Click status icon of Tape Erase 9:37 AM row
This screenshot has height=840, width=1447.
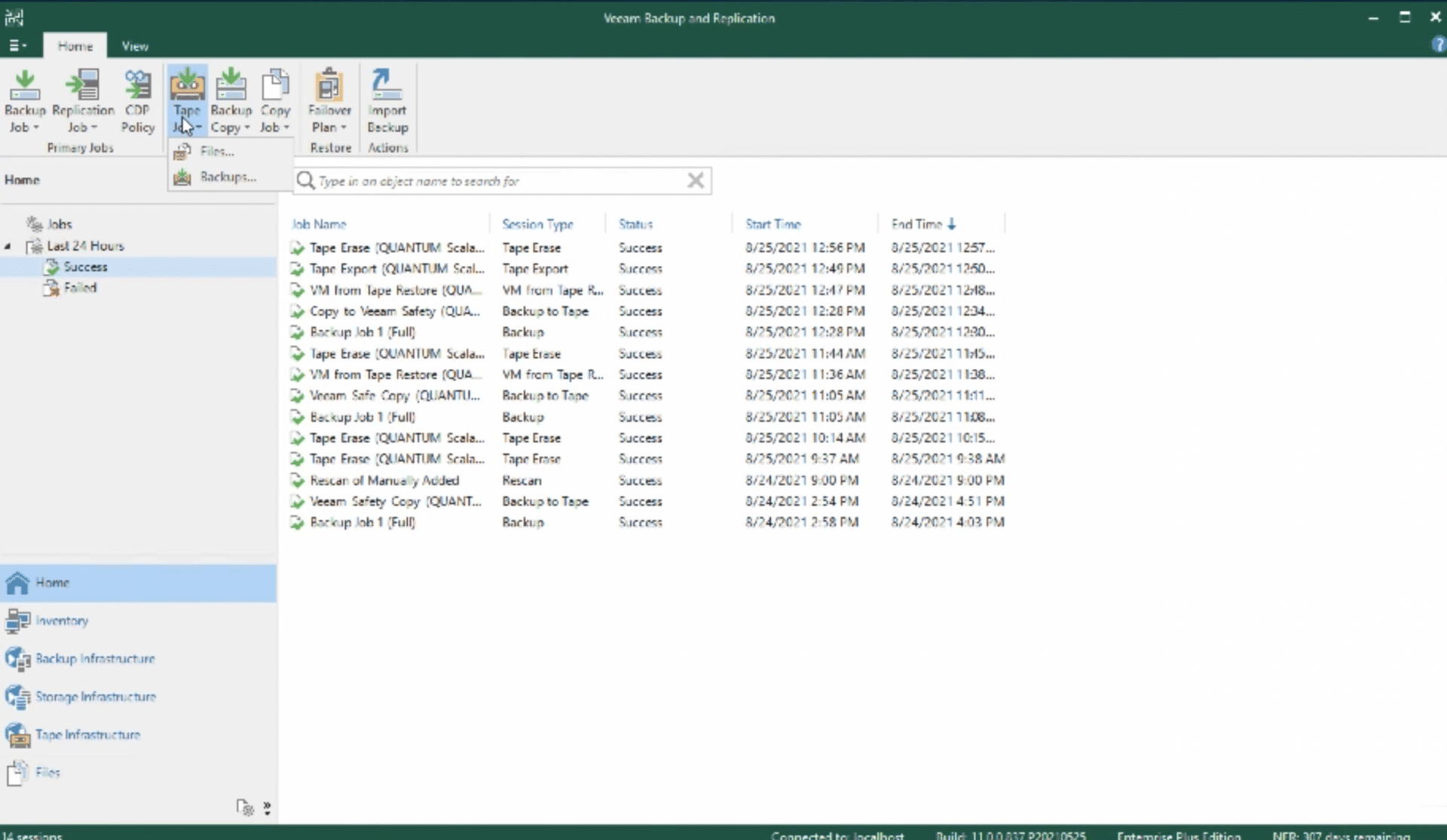298,459
